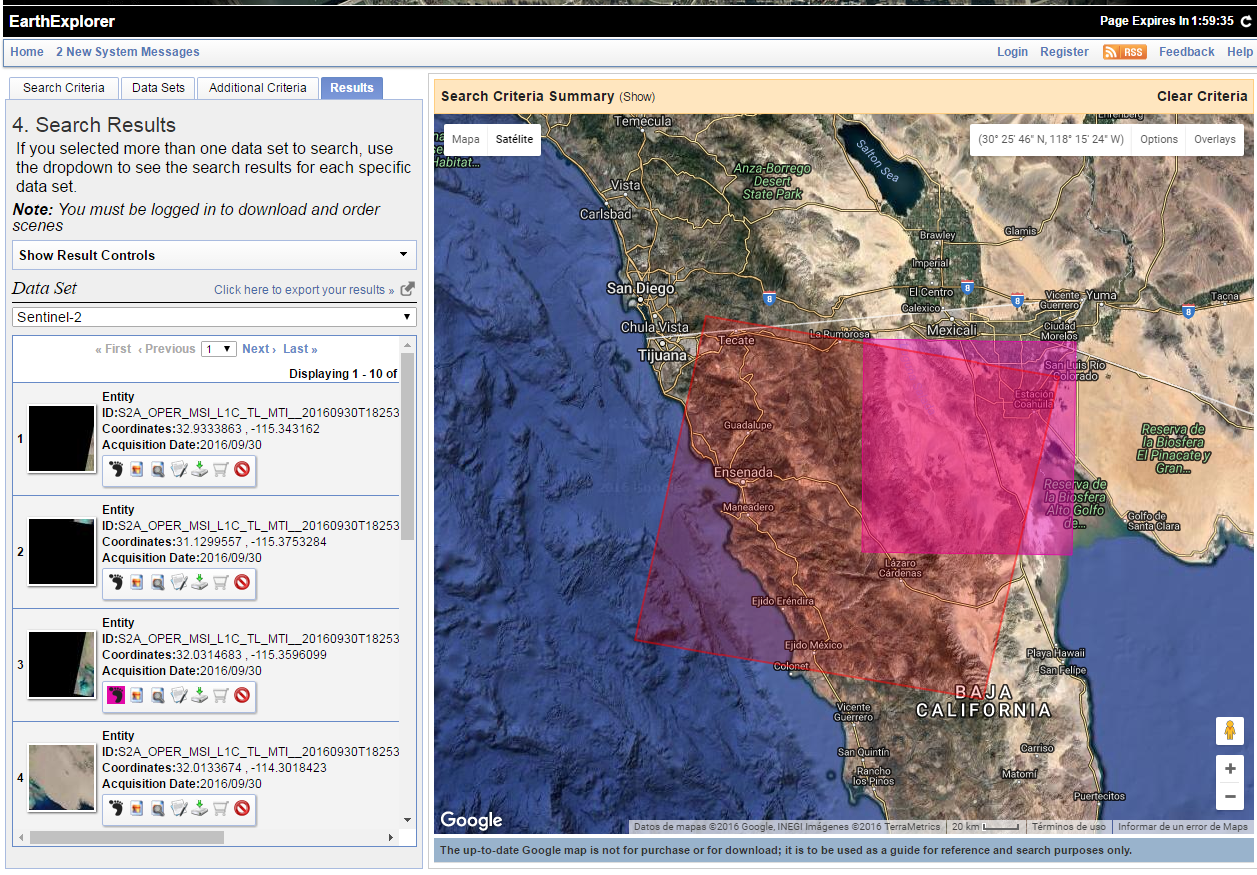Switch map to Mapa view
The image size is (1257, 875).
(x=466, y=140)
